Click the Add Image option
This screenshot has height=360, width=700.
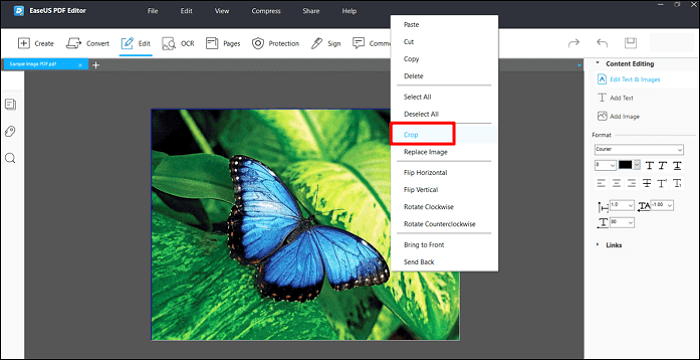(618, 116)
